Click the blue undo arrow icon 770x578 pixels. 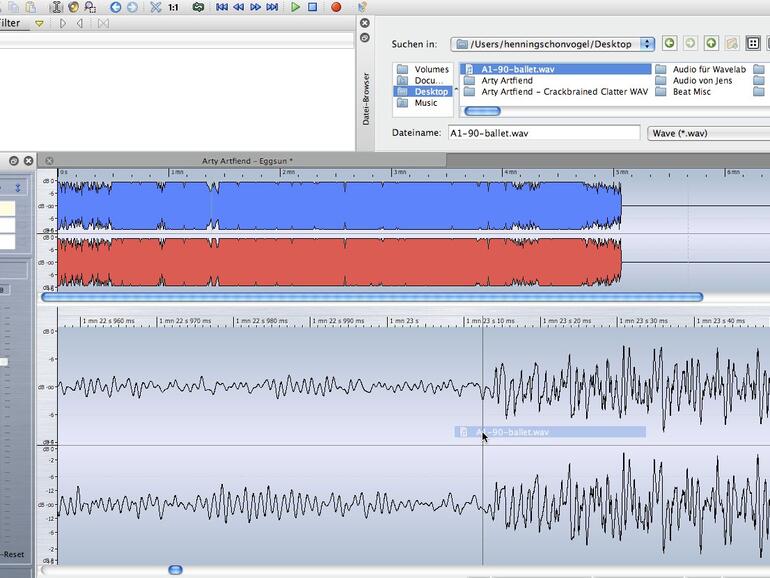[115, 7]
